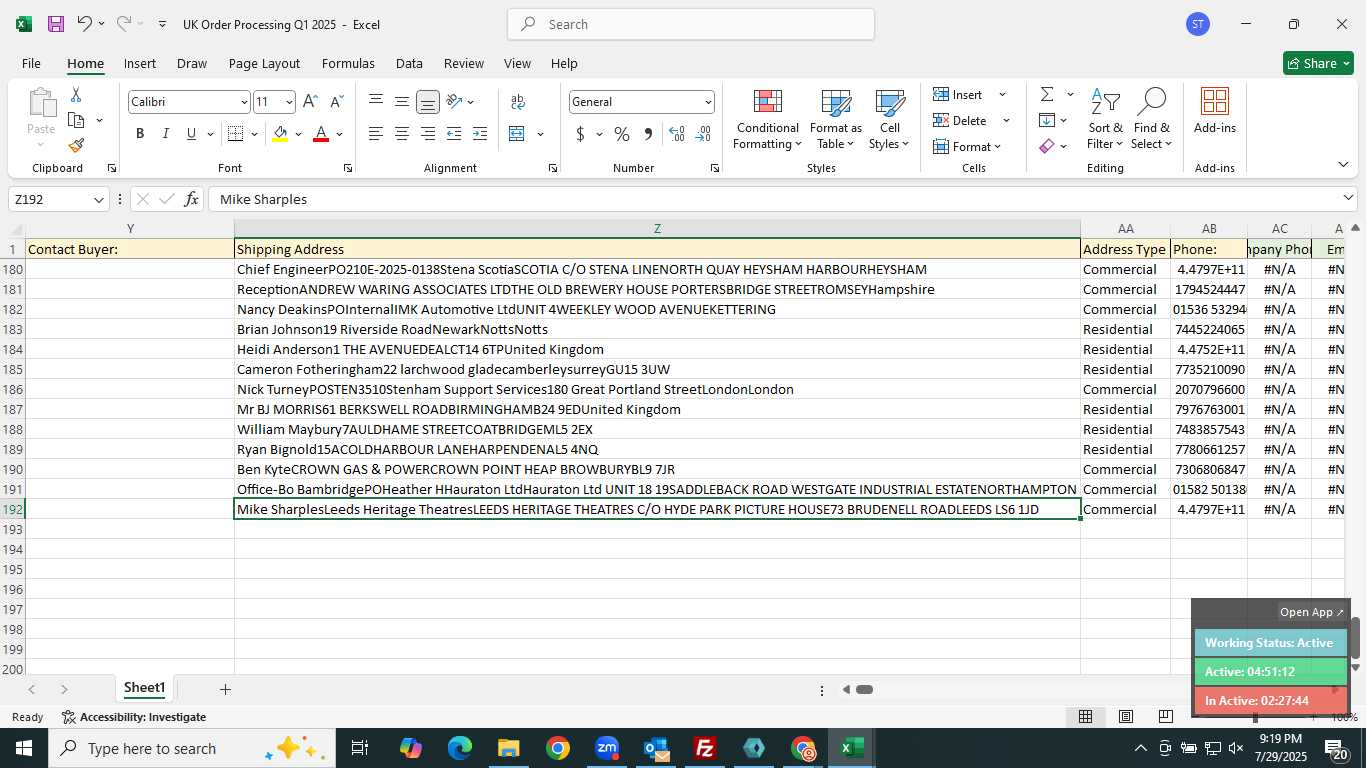The height and width of the screenshot is (768, 1366).
Task: Open Find & Select magnifier
Action: tap(1151, 120)
